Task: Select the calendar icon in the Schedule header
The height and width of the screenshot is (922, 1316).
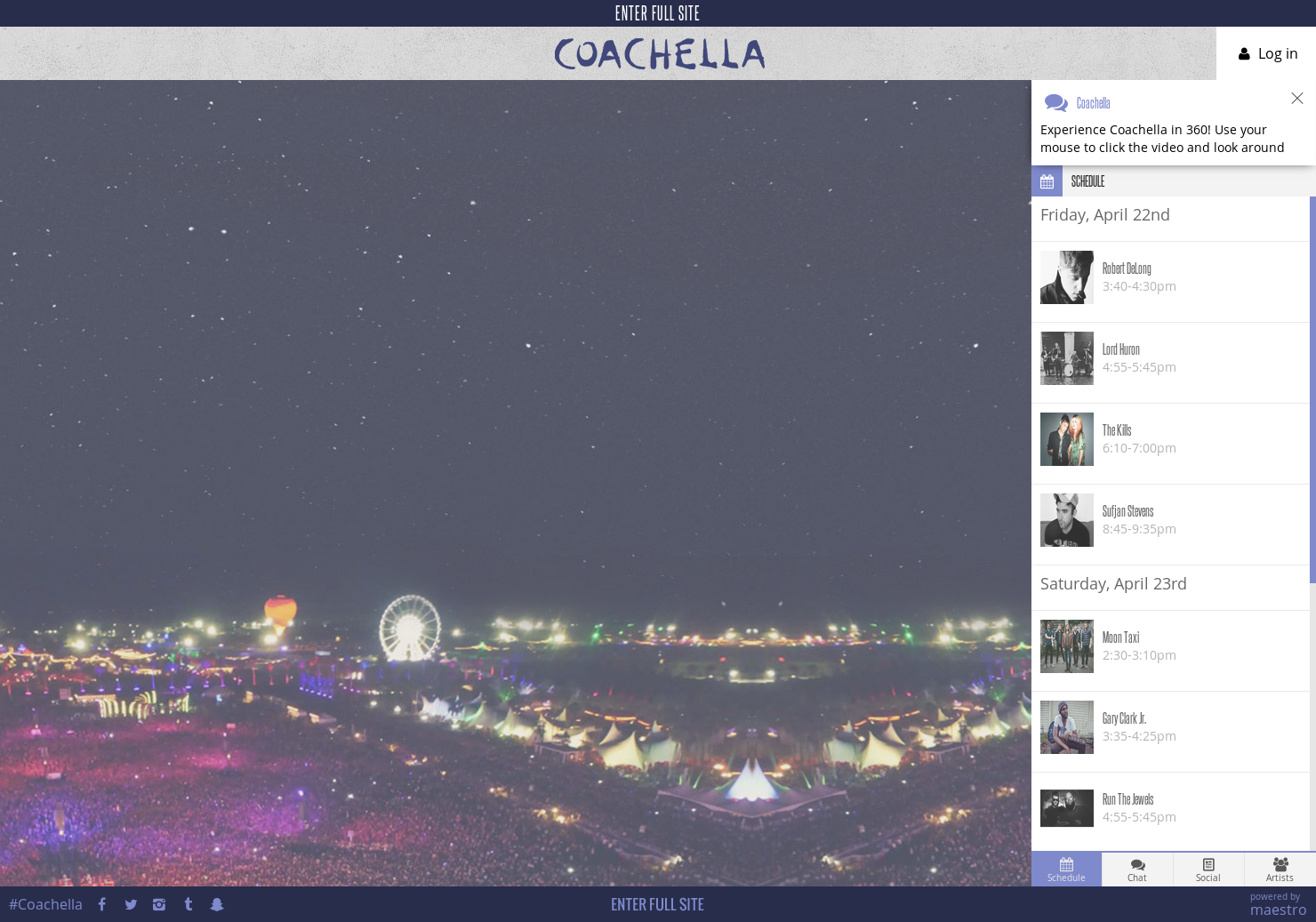Action: (1047, 181)
